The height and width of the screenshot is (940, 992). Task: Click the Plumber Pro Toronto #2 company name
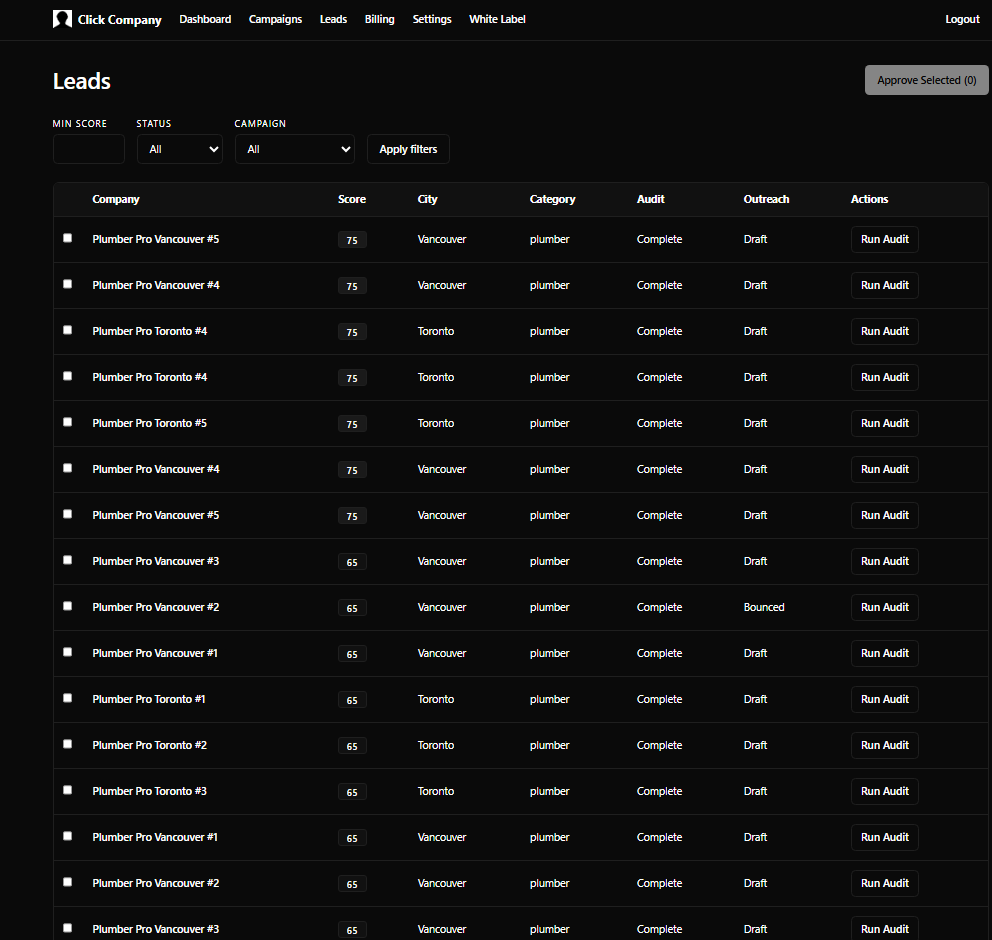pyautogui.click(x=149, y=745)
